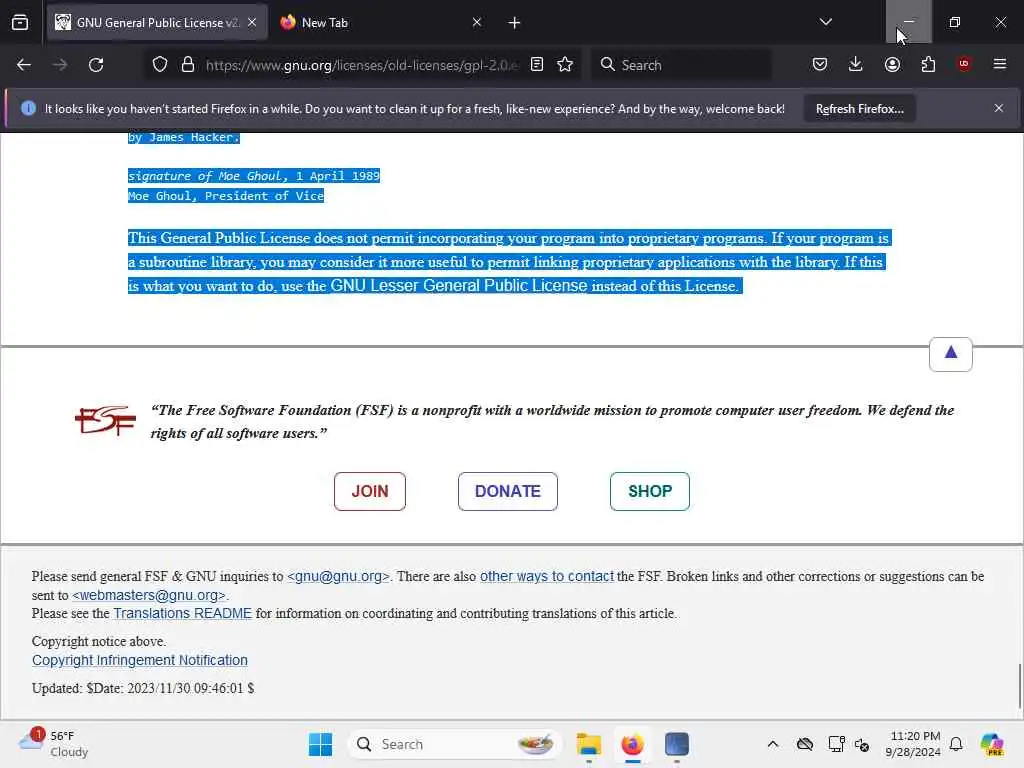Close the New Tab tab

[x=477, y=23]
